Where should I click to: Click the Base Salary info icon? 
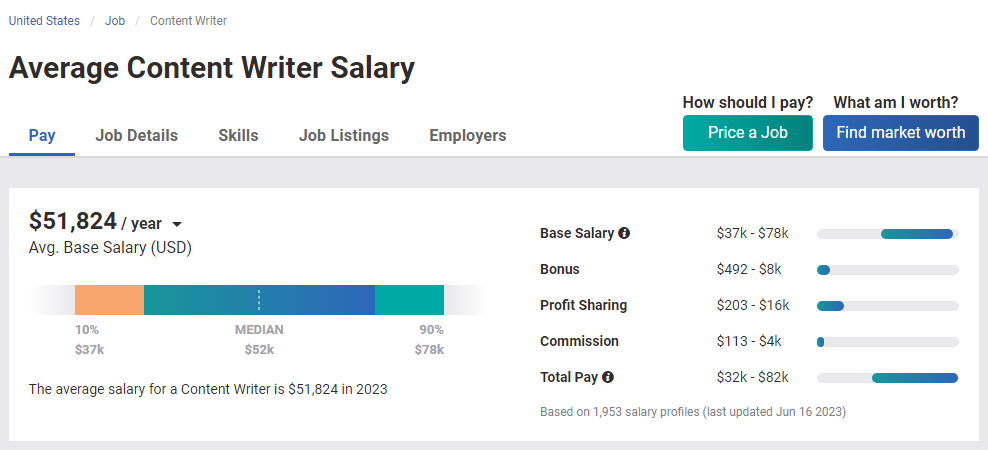(624, 234)
